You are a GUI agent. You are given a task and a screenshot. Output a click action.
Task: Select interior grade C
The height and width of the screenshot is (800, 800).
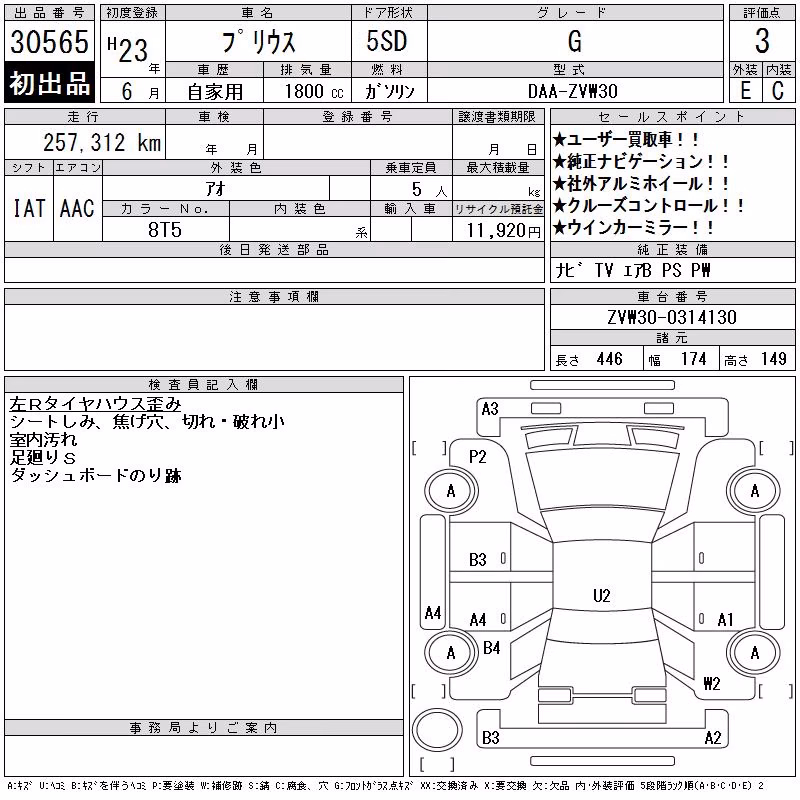tap(778, 91)
